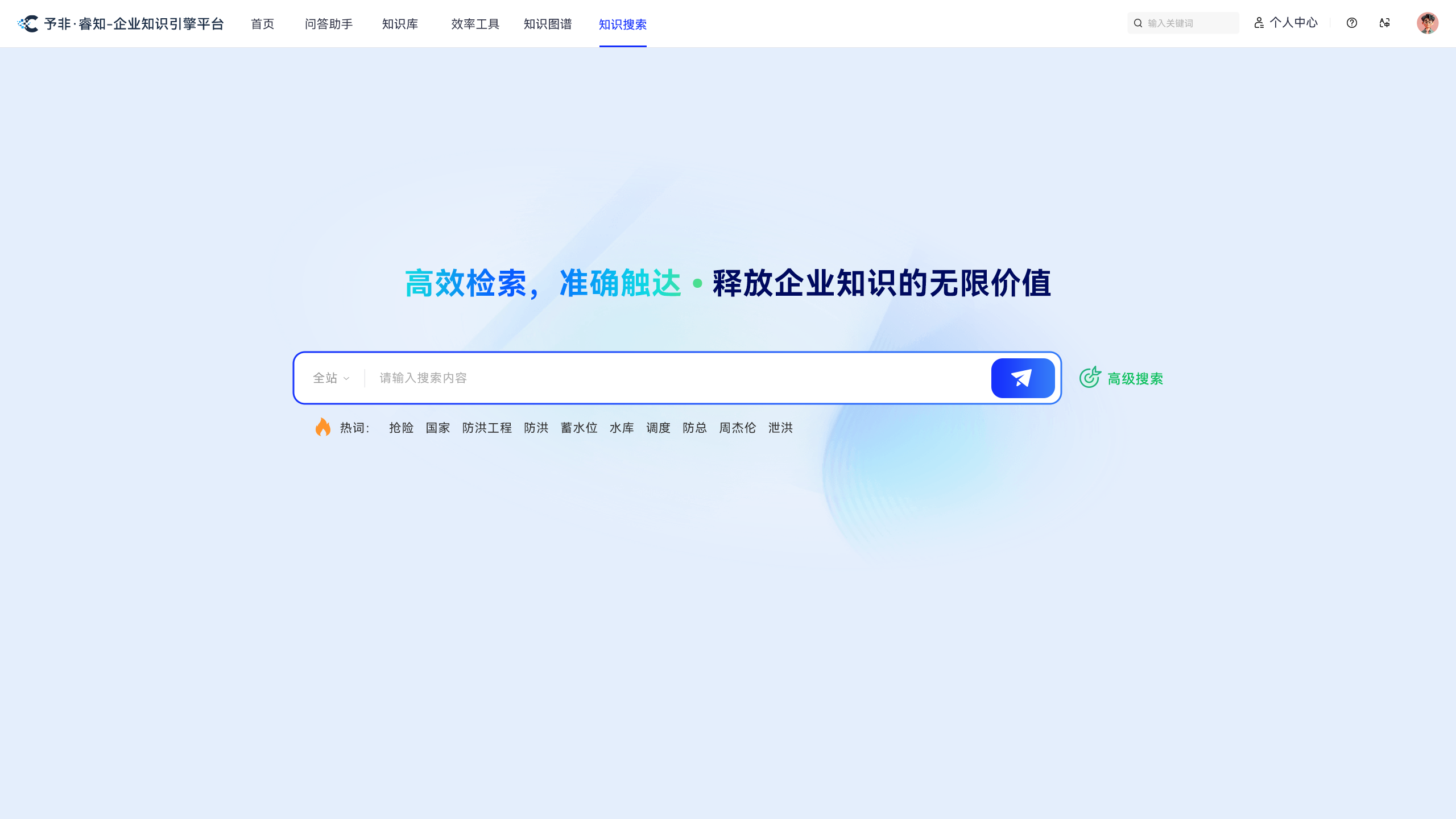Screen dimensions: 1456x819
Task: Click hot word 蓄水位
Action: (x=578, y=428)
